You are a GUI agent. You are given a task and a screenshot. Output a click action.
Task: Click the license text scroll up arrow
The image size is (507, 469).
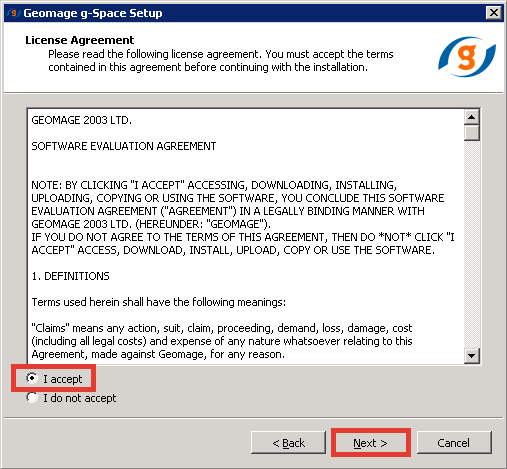pos(472,117)
